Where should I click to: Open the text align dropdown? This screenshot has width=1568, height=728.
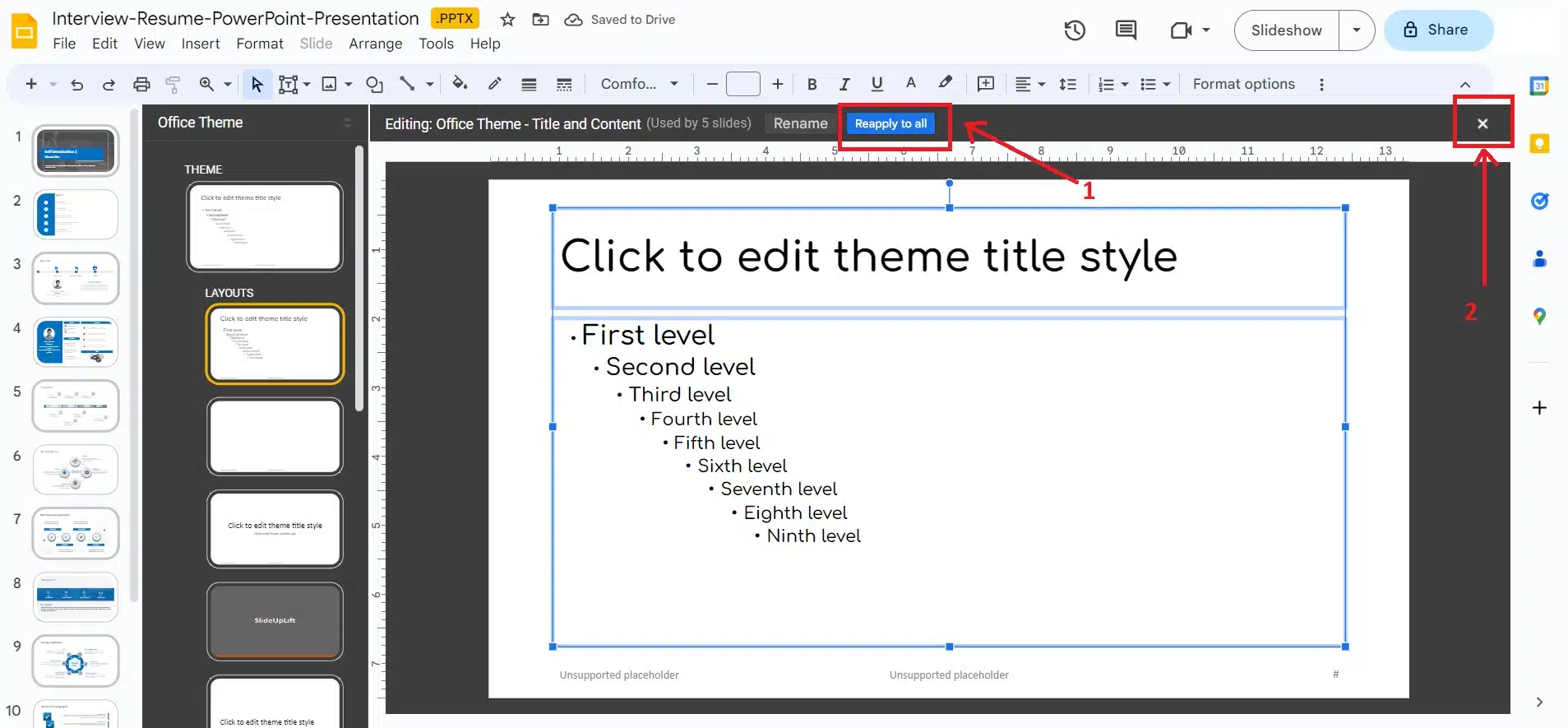point(1029,84)
